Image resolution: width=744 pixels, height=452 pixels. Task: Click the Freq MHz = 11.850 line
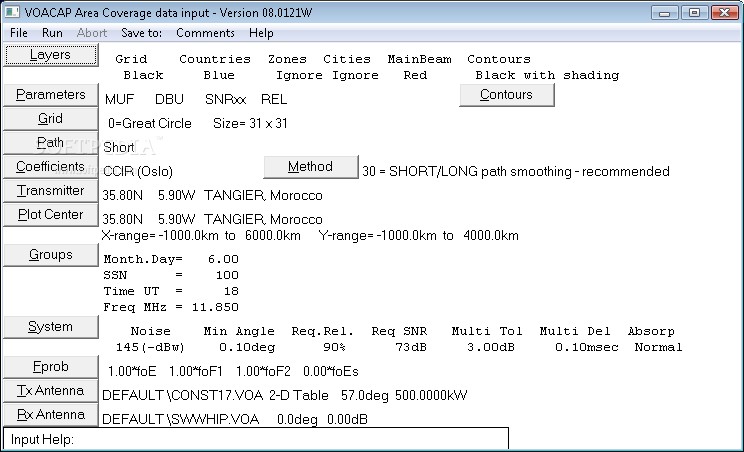171,307
